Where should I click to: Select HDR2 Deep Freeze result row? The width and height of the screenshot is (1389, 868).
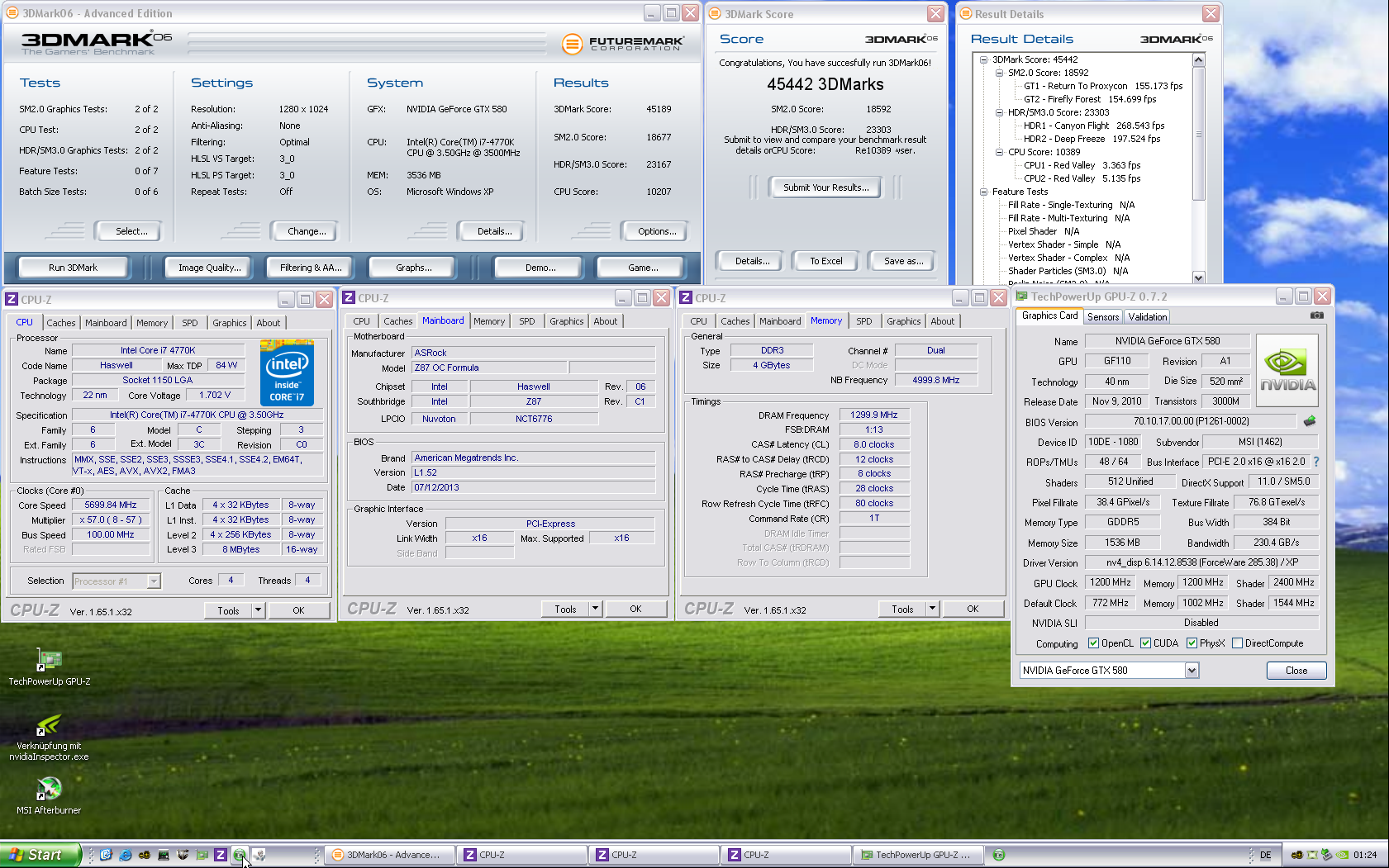click(x=1092, y=139)
